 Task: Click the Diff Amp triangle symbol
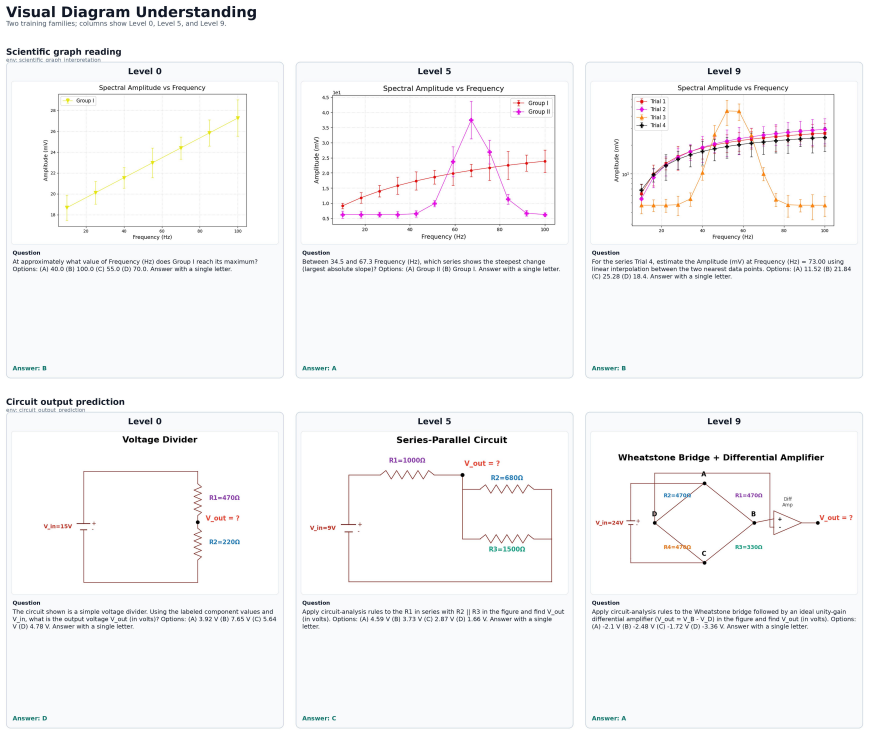tap(787, 523)
